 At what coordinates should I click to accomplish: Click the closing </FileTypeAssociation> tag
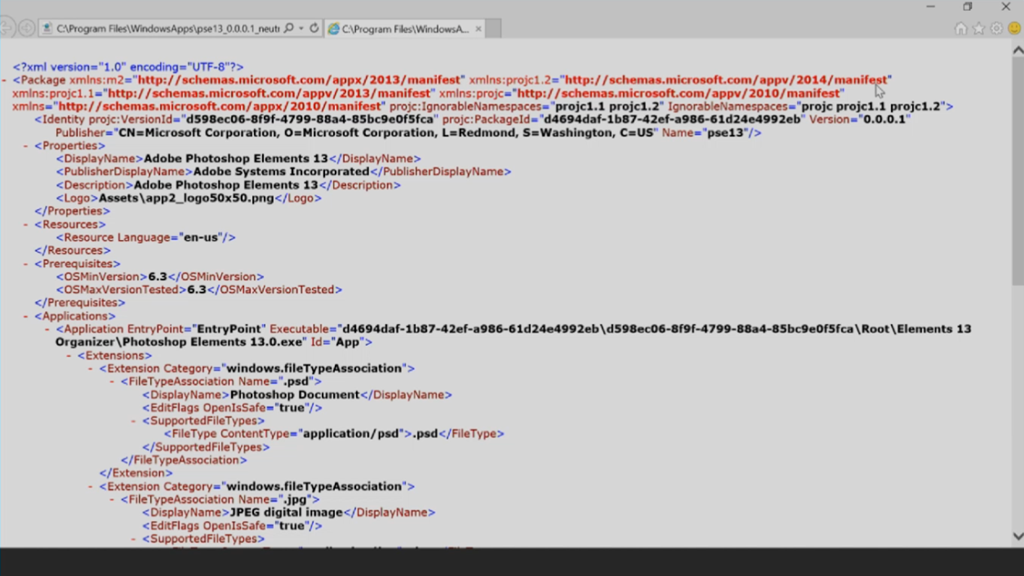click(x=184, y=460)
